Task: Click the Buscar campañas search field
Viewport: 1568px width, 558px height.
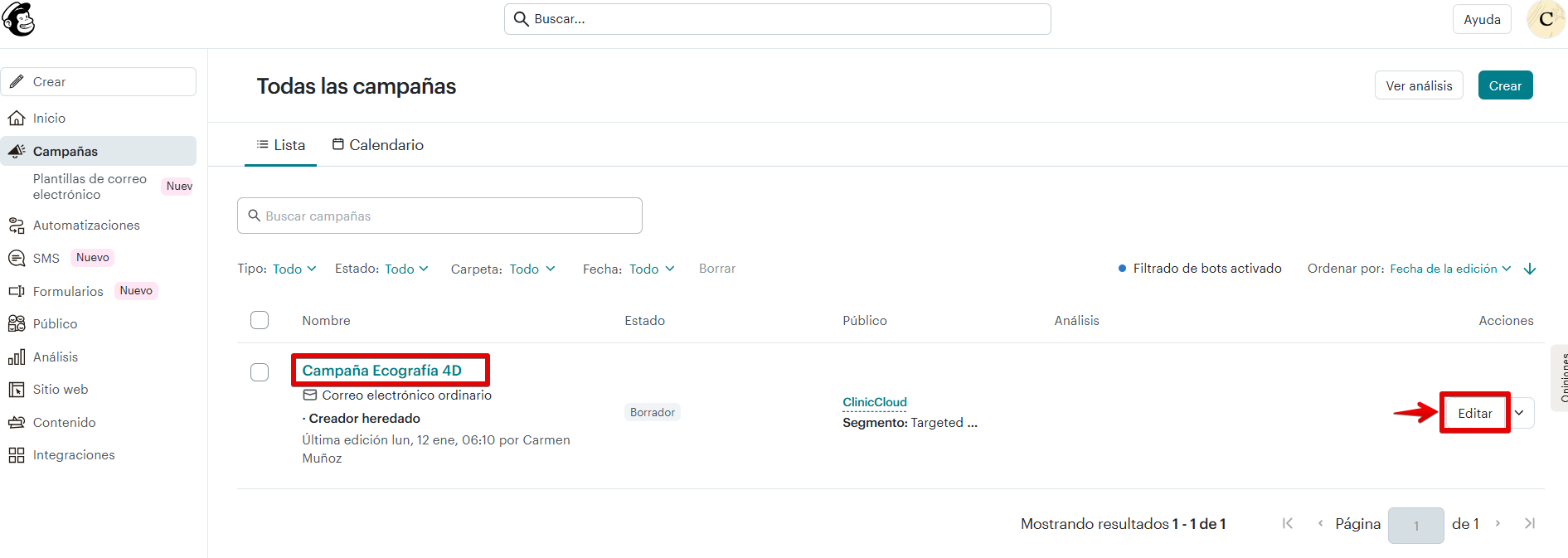Action: pos(439,216)
